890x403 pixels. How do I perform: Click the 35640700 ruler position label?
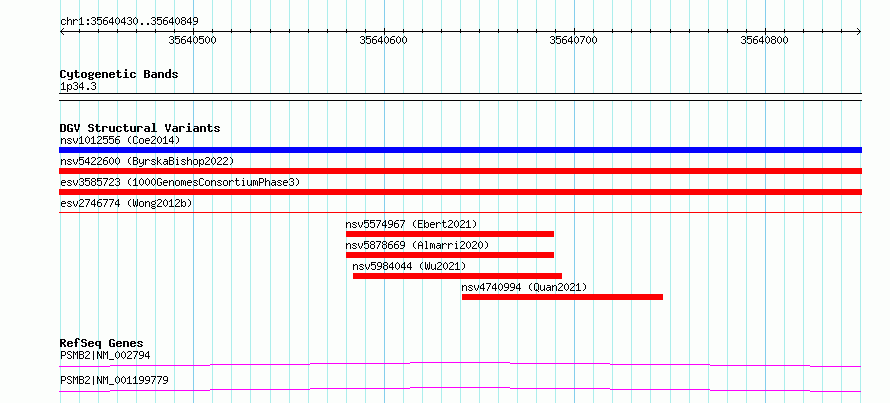point(574,40)
